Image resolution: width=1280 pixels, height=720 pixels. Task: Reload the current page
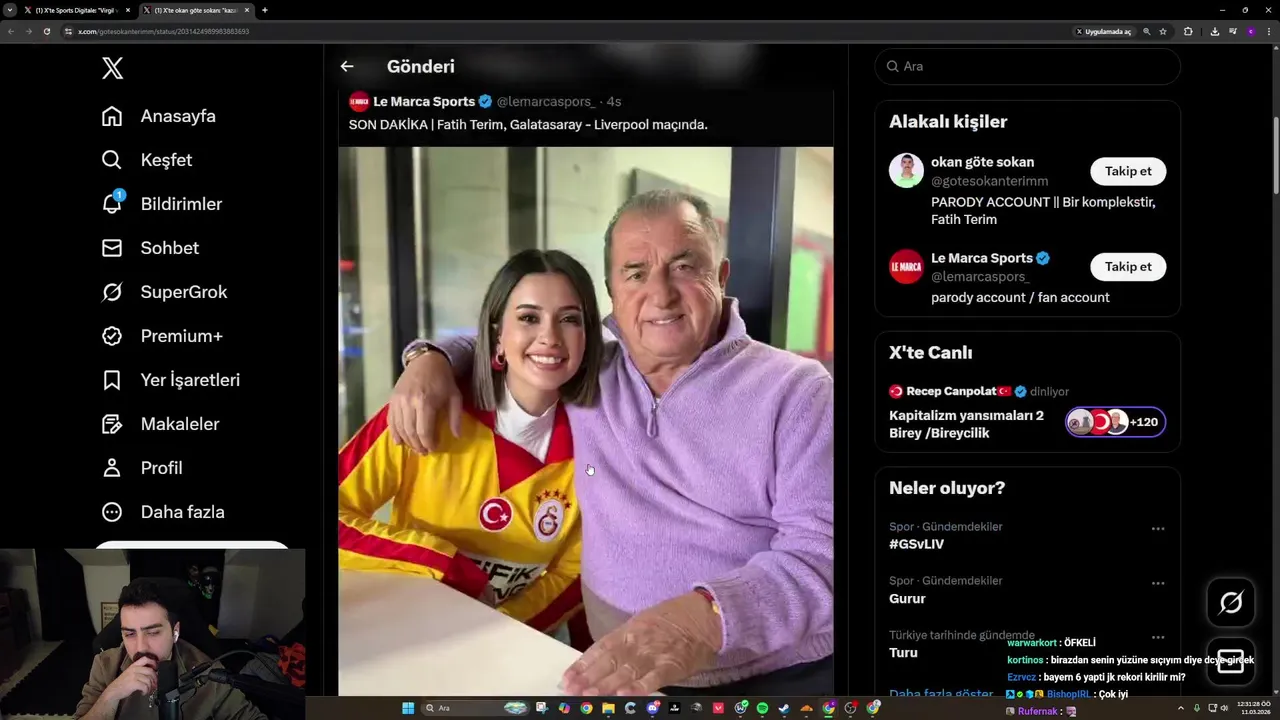[46, 31]
